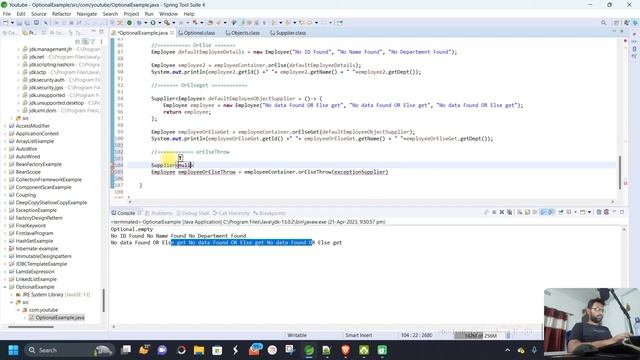
Task: Collapse the src folder under OptionalExample
Action: point(11,302)
